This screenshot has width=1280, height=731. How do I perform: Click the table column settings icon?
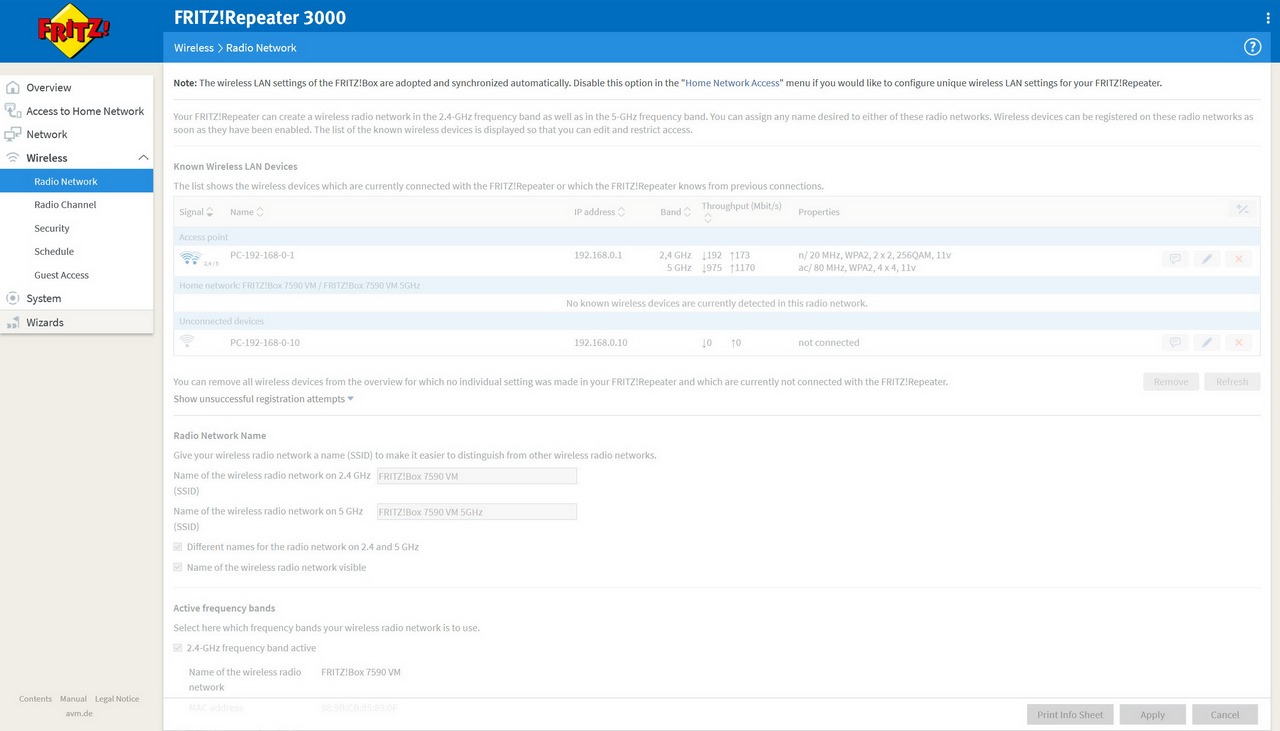coord(1241,209)
